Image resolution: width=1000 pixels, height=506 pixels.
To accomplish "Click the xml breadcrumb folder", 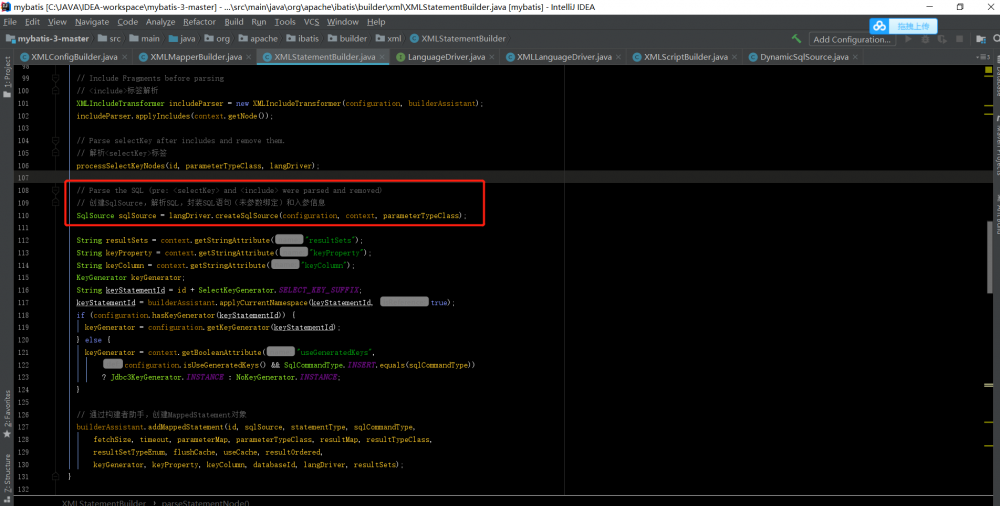I will 388,39.
